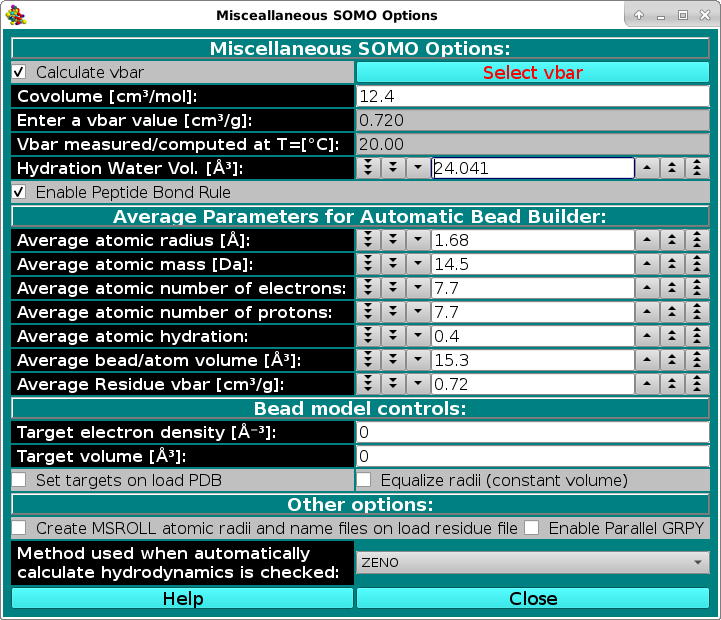Uncheck the Calculate vbar checkbox

(x=19, y=72)
